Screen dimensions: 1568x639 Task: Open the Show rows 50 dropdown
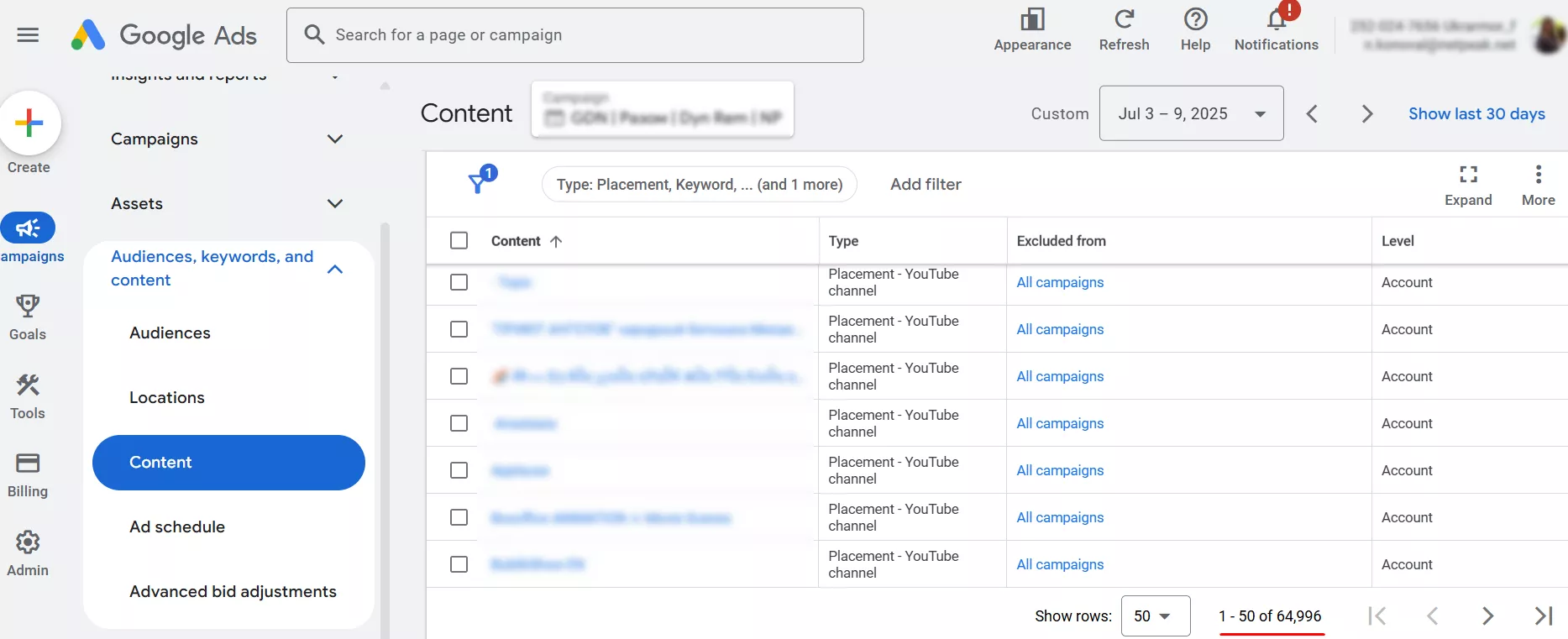[x=1155, y=616]
